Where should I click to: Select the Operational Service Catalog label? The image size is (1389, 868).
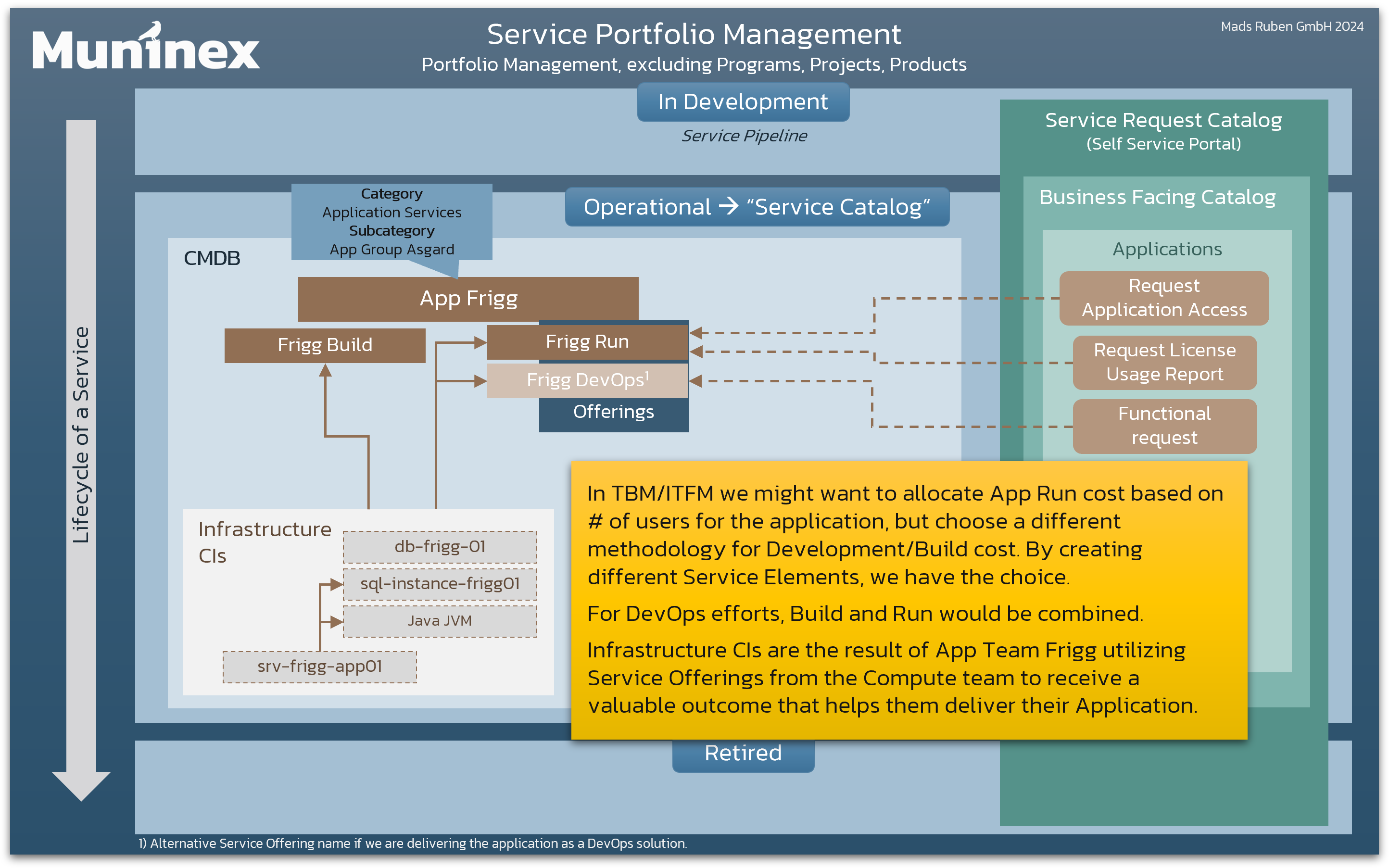point(757,207)
